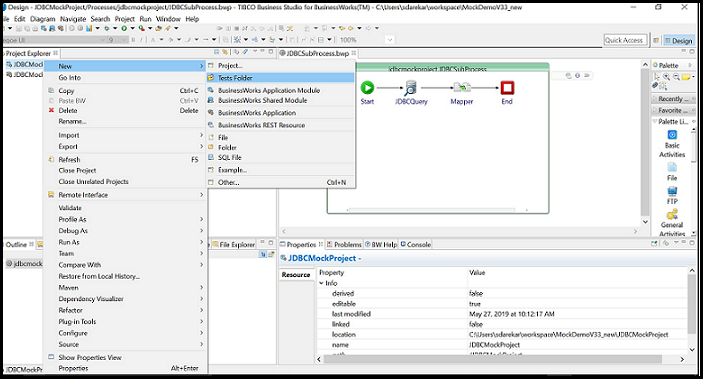
Task: Choose Tests Folder from New submenu
Action: click(280, 78)
